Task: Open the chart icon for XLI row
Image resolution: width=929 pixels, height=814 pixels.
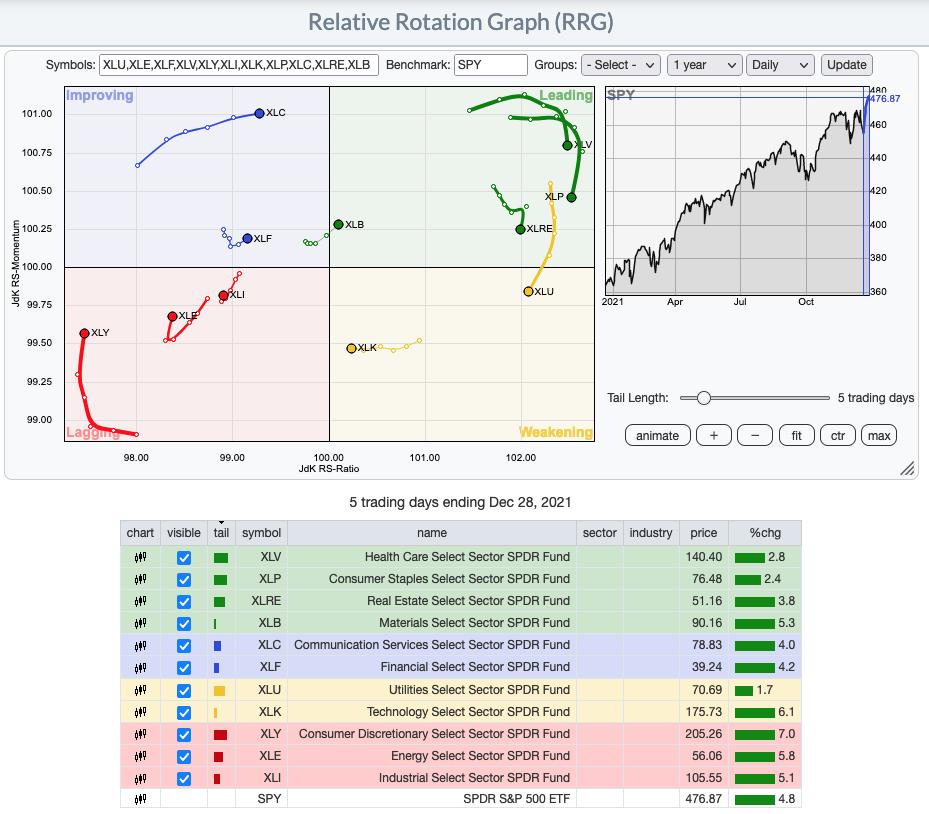Action: click(x=140, y=778)
